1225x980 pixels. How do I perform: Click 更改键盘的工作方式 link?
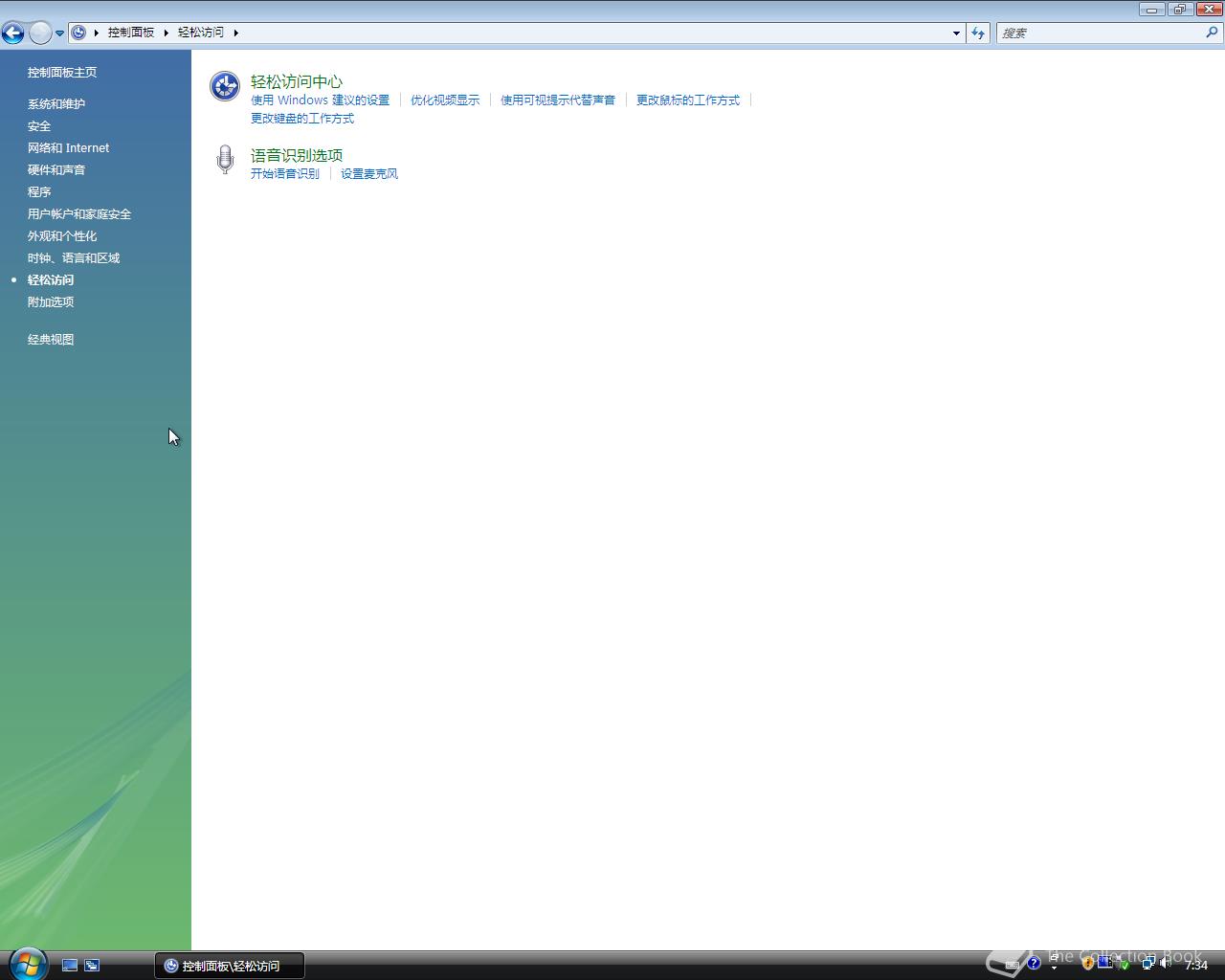(302, 119)
